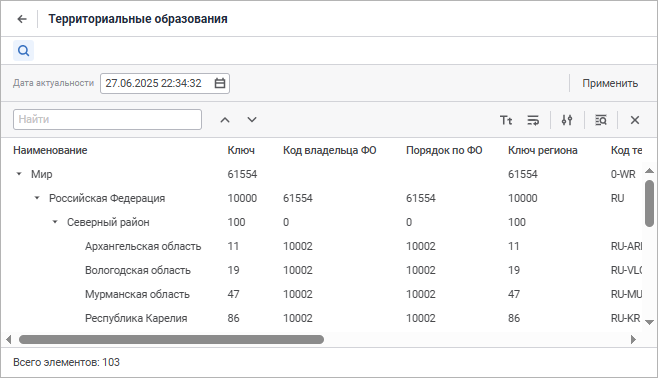Image resolution: width=658 pixels, height=378 pixels.
Task: Click key cell 10000 of Российская Федерация
Action: click(x=242, y=198)
